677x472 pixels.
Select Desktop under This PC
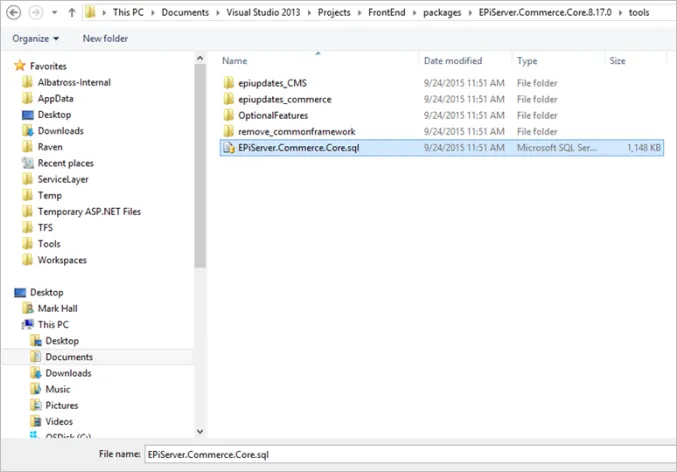point(62,341)
